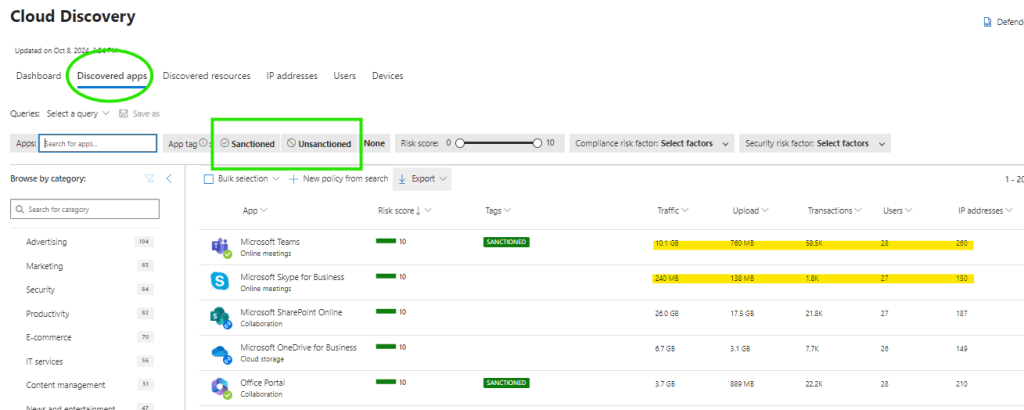This screenshot has width=1024, height=410.
Task: Open the Tags column header dropdown
Action: pos(498,211)
